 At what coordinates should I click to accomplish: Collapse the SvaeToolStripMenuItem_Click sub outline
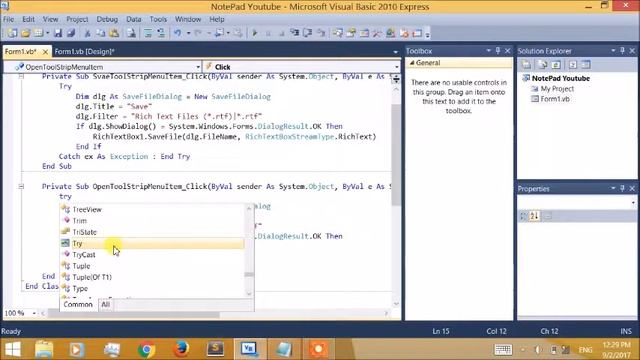click(x=21, y=76)
